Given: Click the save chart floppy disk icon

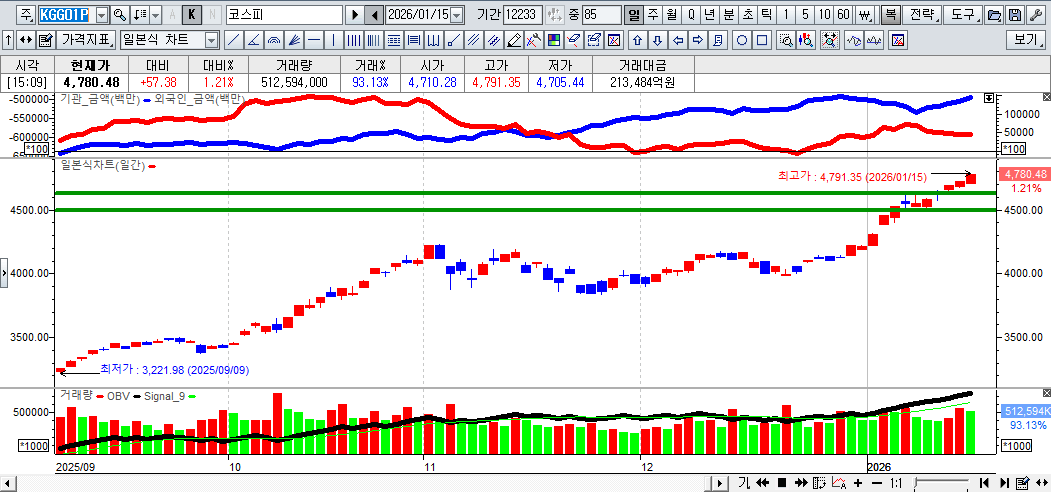Looking at the screenshot, I should coord(1015,16).
